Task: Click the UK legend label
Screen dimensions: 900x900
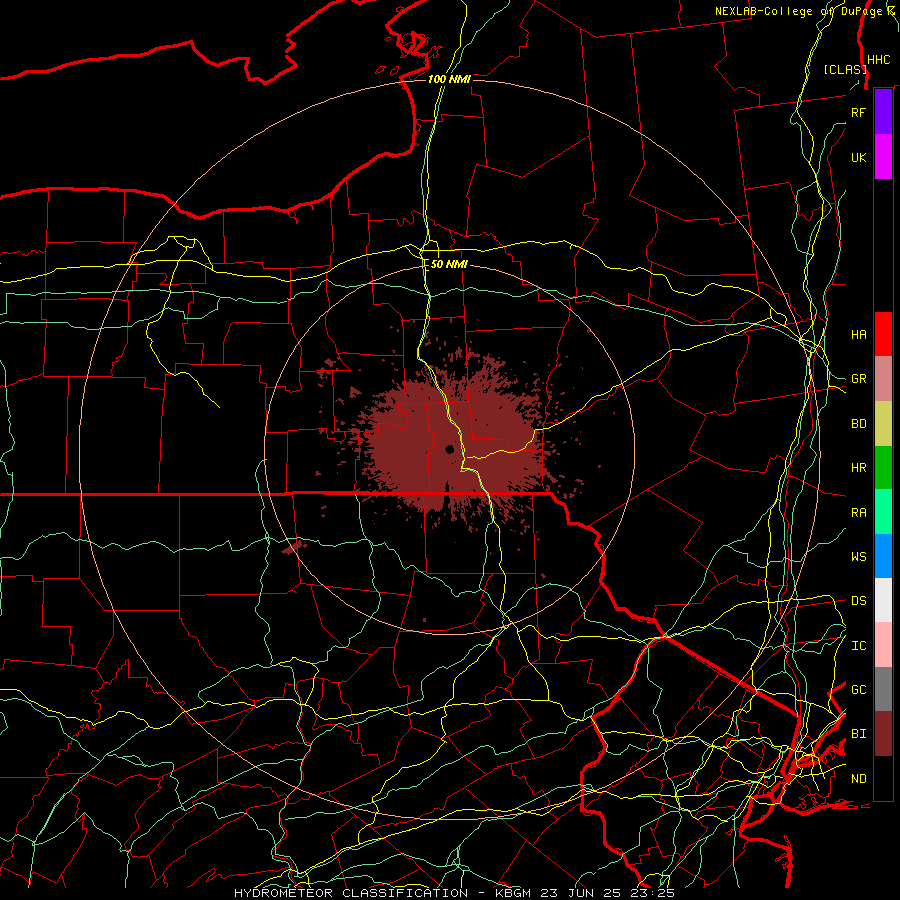Action: [x=858, y=157]
